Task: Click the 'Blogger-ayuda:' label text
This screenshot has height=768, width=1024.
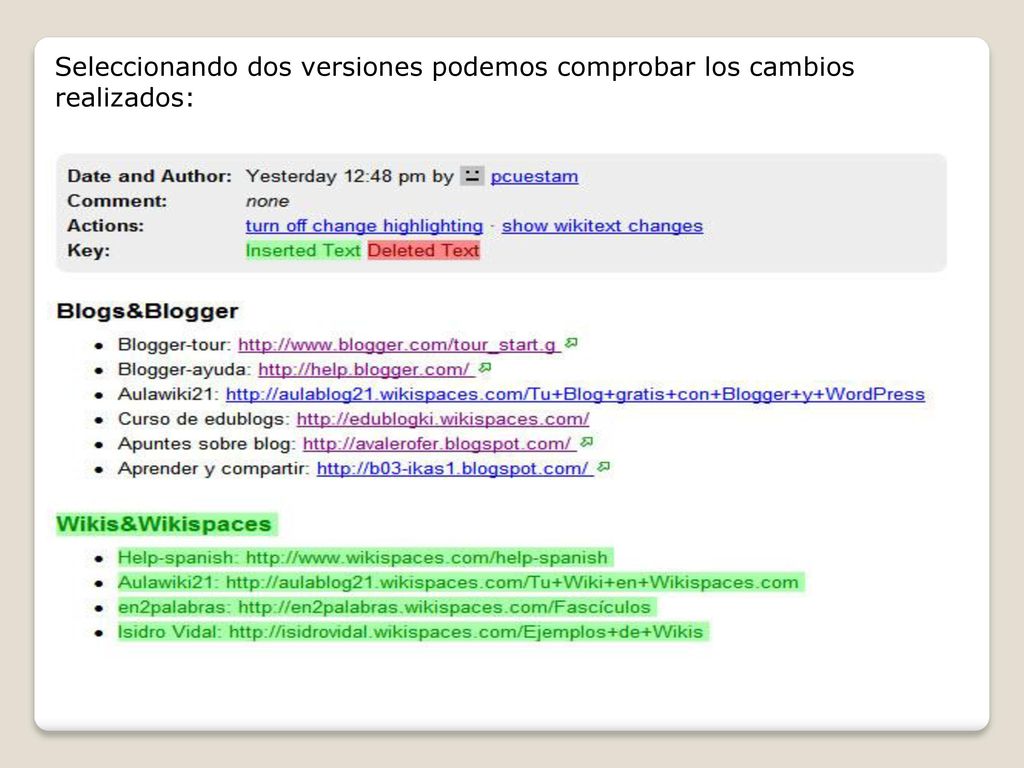Action: (x=185, y=370)
